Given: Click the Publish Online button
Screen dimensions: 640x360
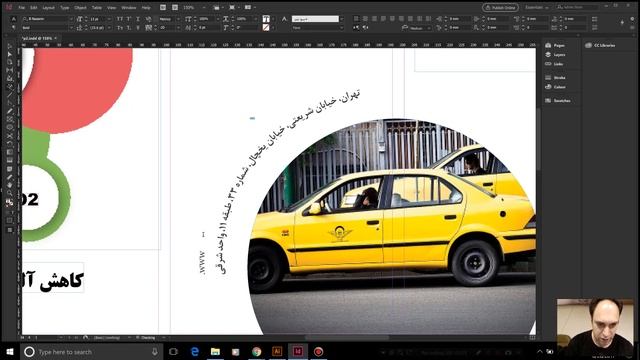Looking at the screenshot, I should [x=500, y=7].
